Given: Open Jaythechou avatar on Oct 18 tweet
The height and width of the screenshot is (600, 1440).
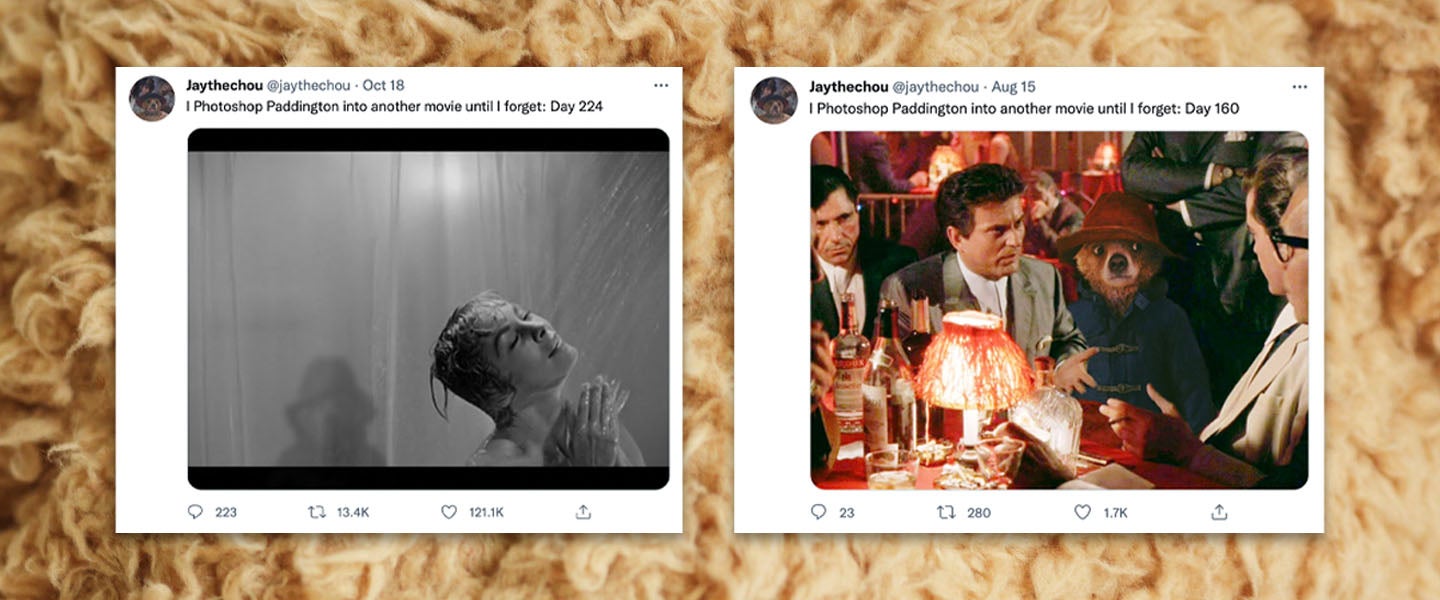Looking at the screenshot, I should 152,99.
